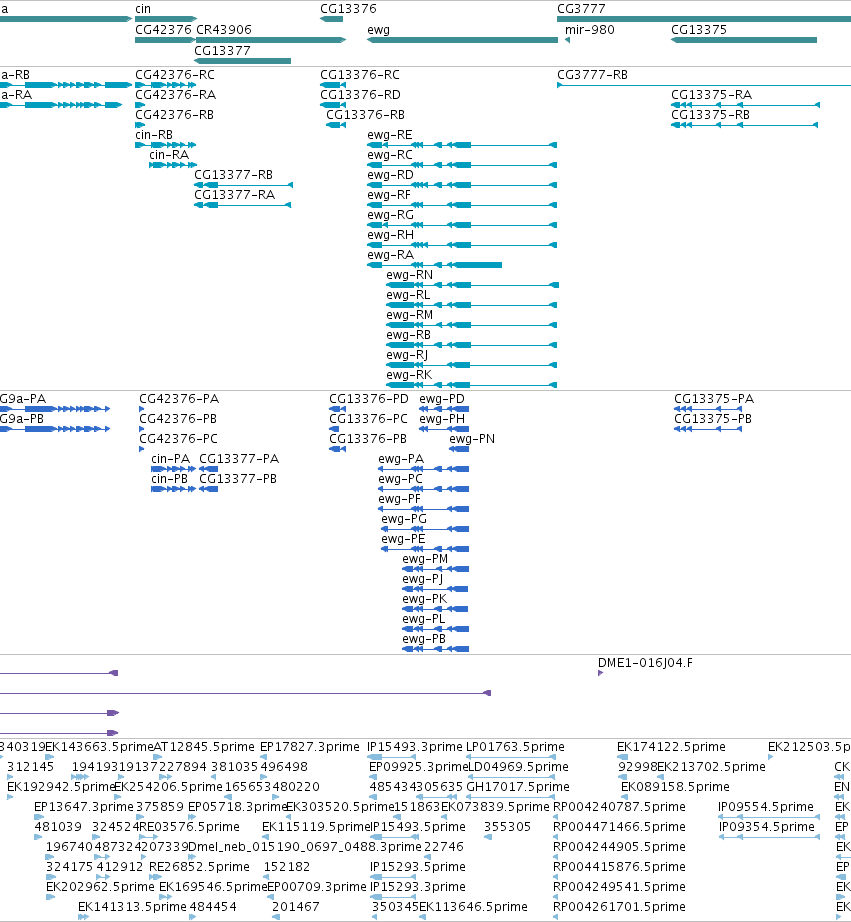Click the ewg-RG transcript label

pos(390,215)
